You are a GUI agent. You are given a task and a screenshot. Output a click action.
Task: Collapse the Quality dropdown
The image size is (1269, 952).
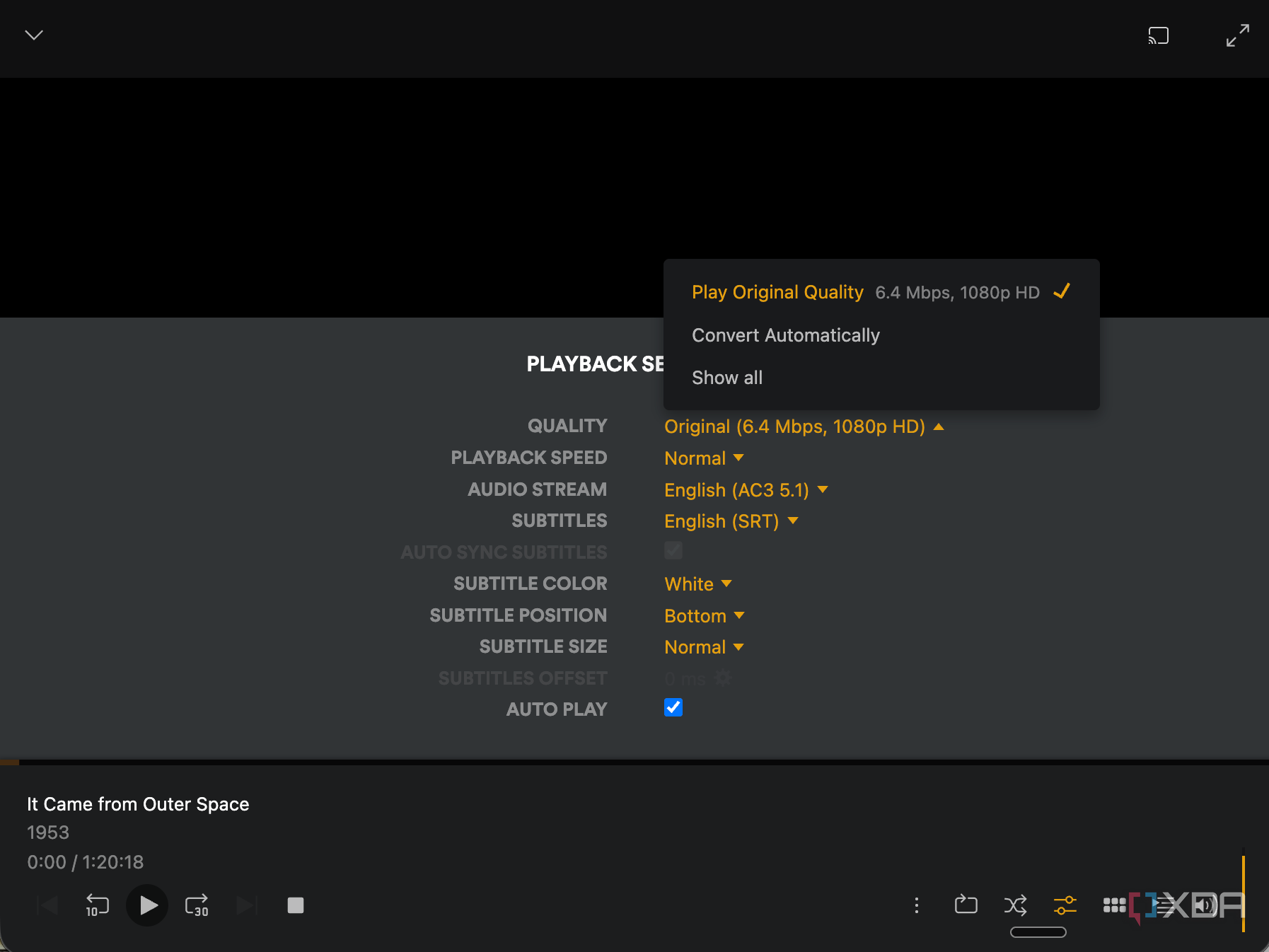pos(804,426)
